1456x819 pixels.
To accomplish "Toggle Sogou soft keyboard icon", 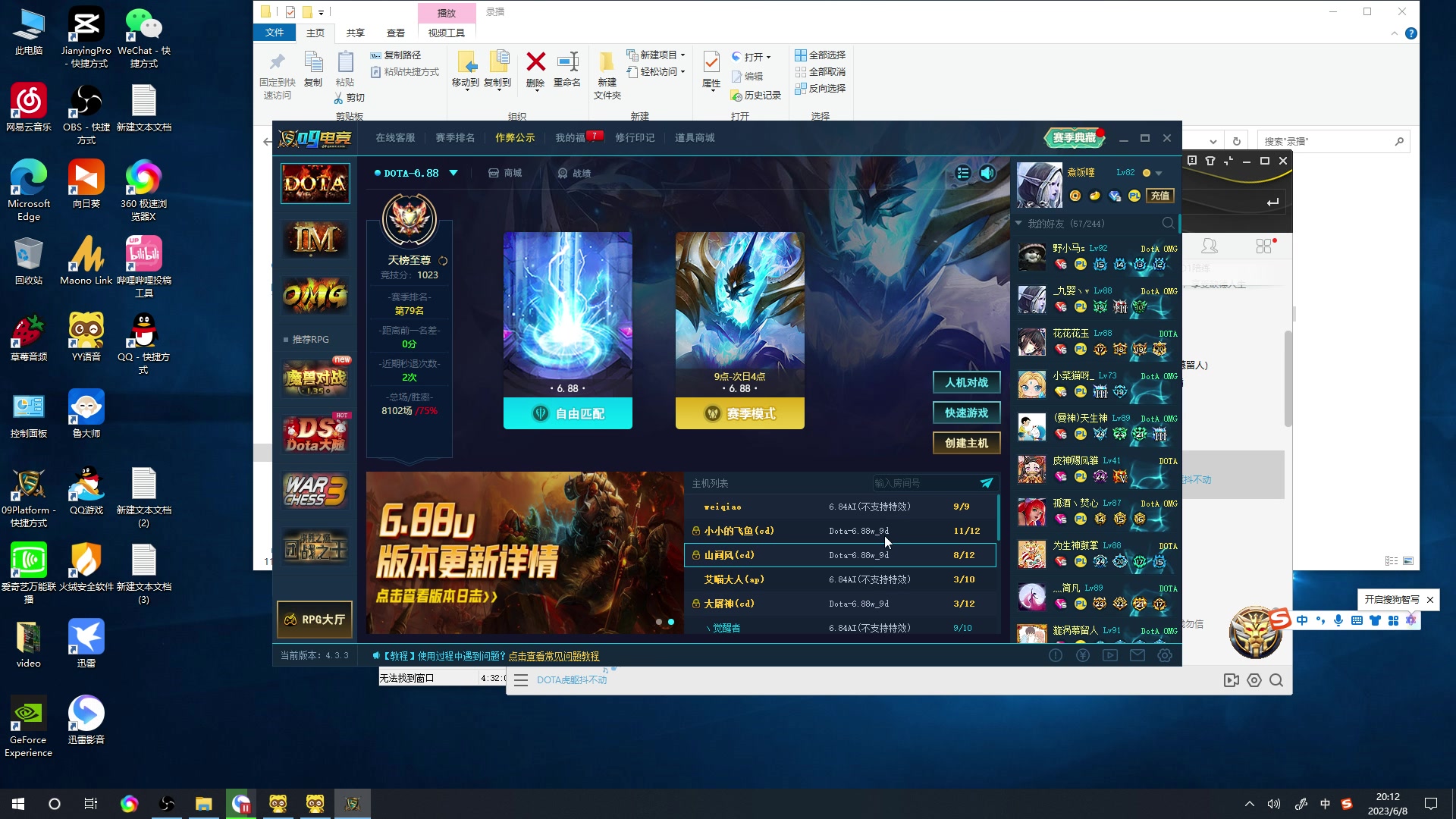I will click(1357, 620).
